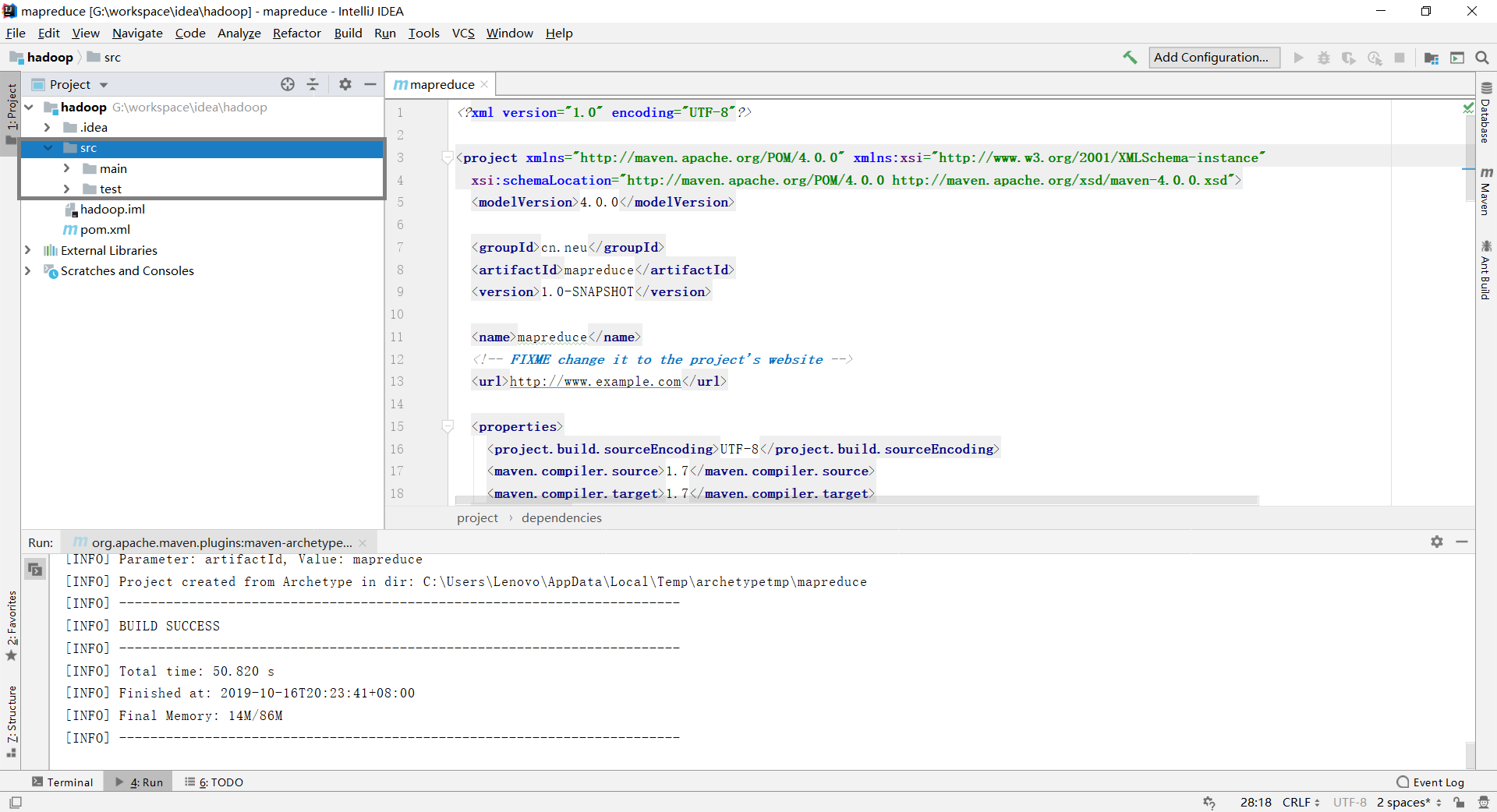Open the Event Log
Image resolution: width=1497 pixels, height=812 pixels.
pos(1431,782)
